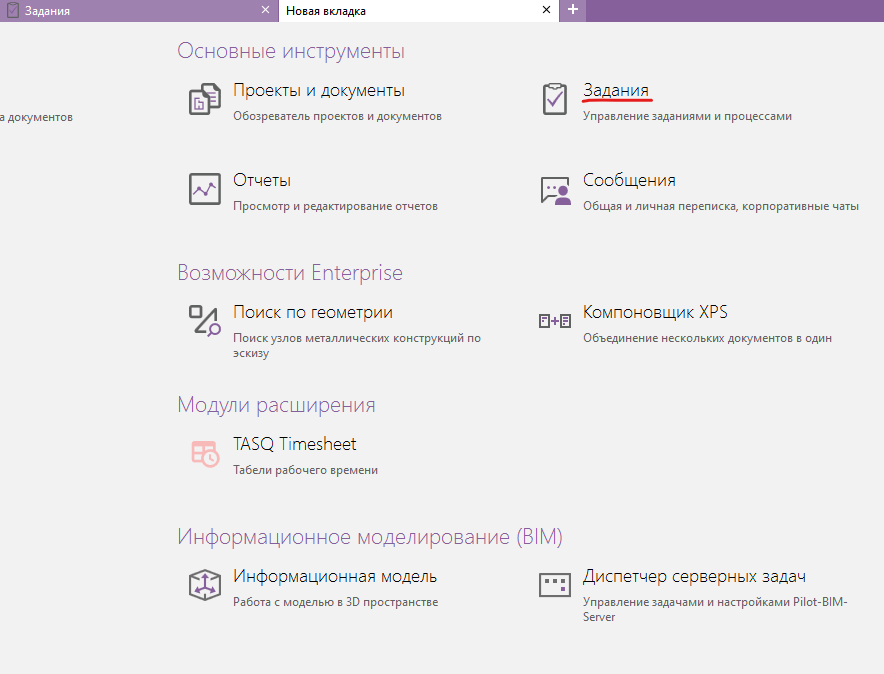Click the Диспетчер серверных задач title

pyautogui.click(x=694, y=576)
